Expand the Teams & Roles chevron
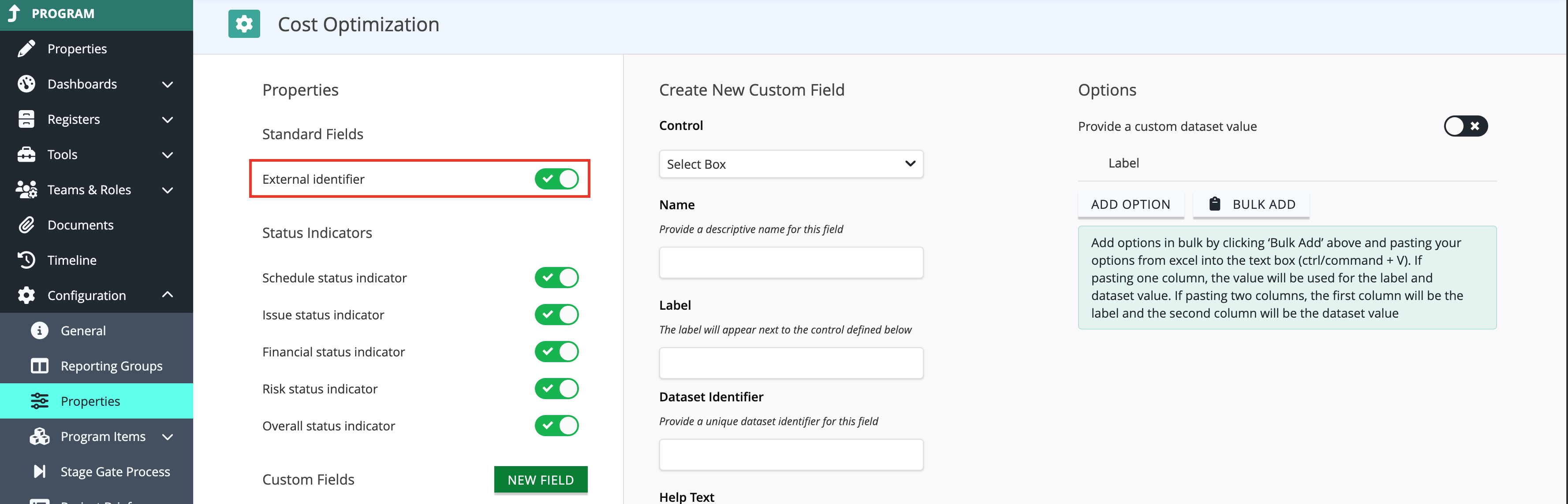1568x504 pixels. (x=168, y=190)
